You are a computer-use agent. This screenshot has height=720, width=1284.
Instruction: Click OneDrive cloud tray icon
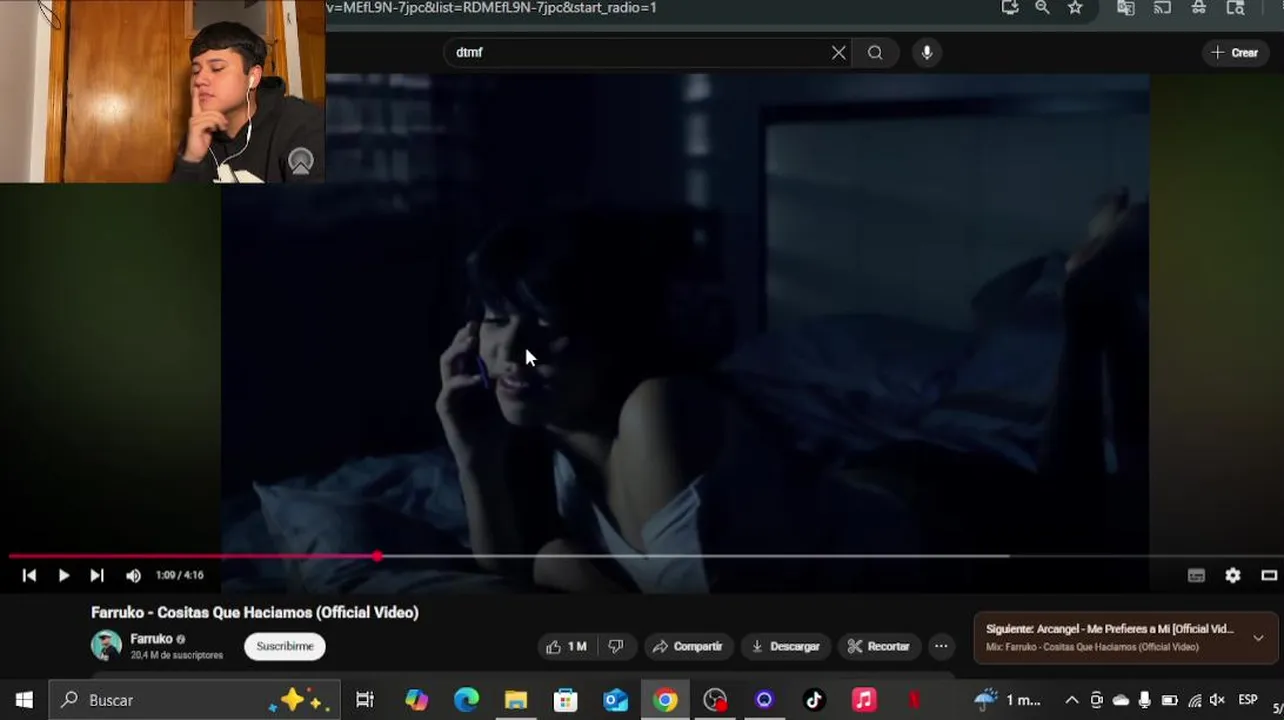(1121, 700)
